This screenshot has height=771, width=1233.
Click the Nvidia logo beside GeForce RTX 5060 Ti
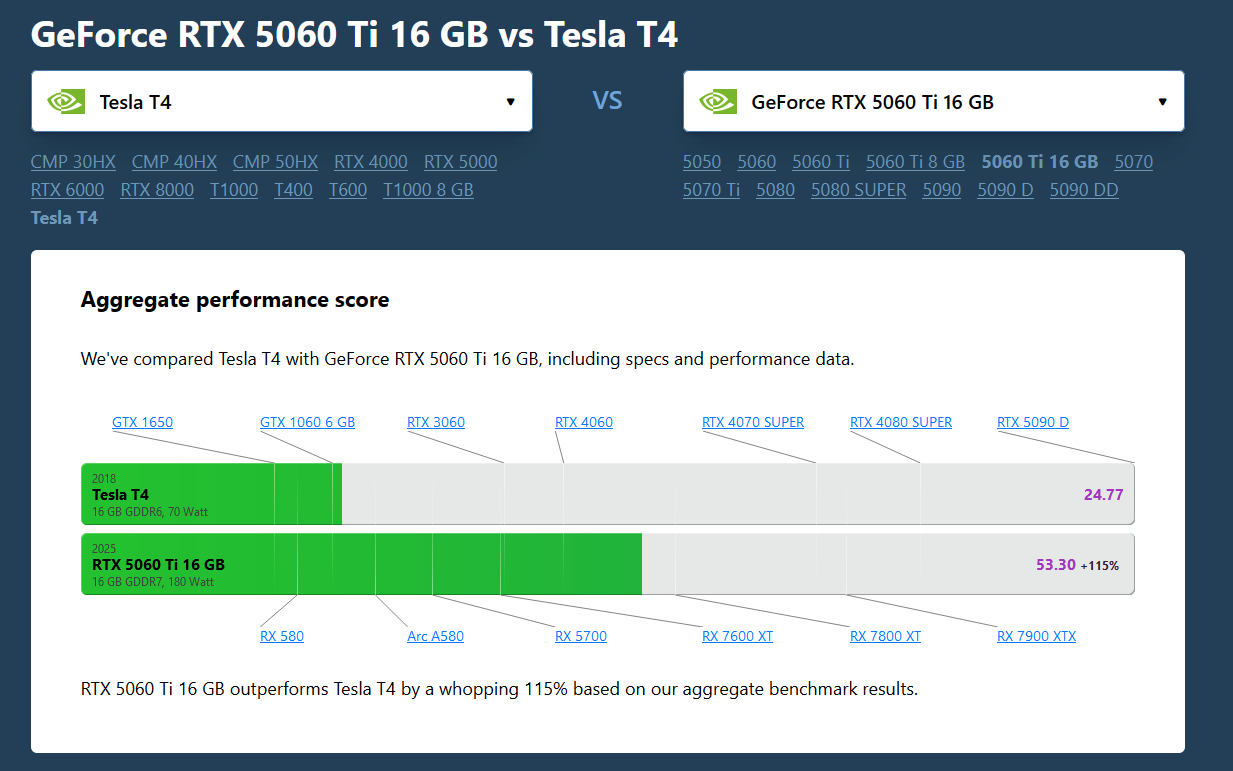coord(718,101)
